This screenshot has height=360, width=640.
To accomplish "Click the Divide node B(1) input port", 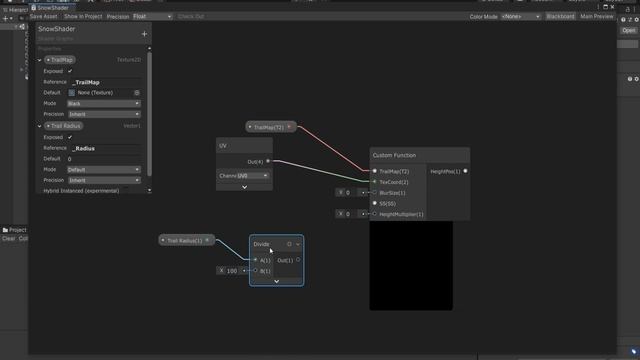I will [x=256, y=270].
